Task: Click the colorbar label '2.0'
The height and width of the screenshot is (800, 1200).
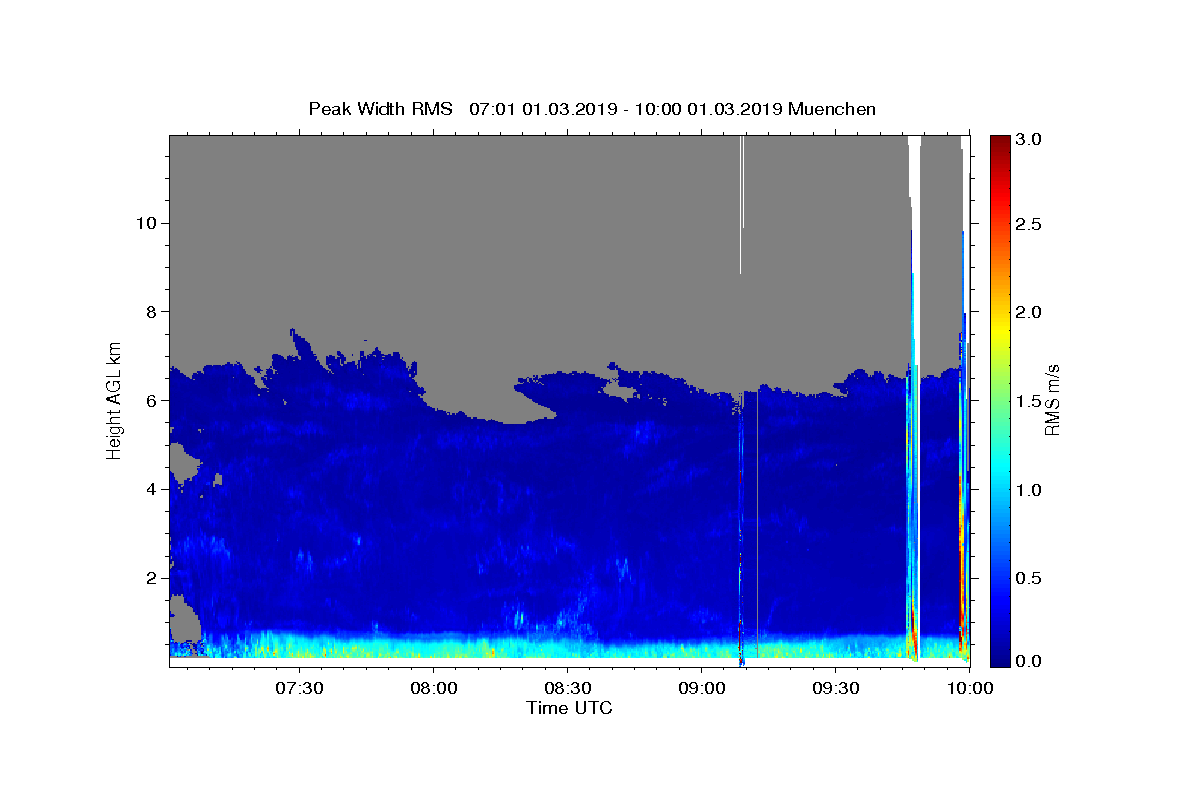Action: coord(1029,312)
